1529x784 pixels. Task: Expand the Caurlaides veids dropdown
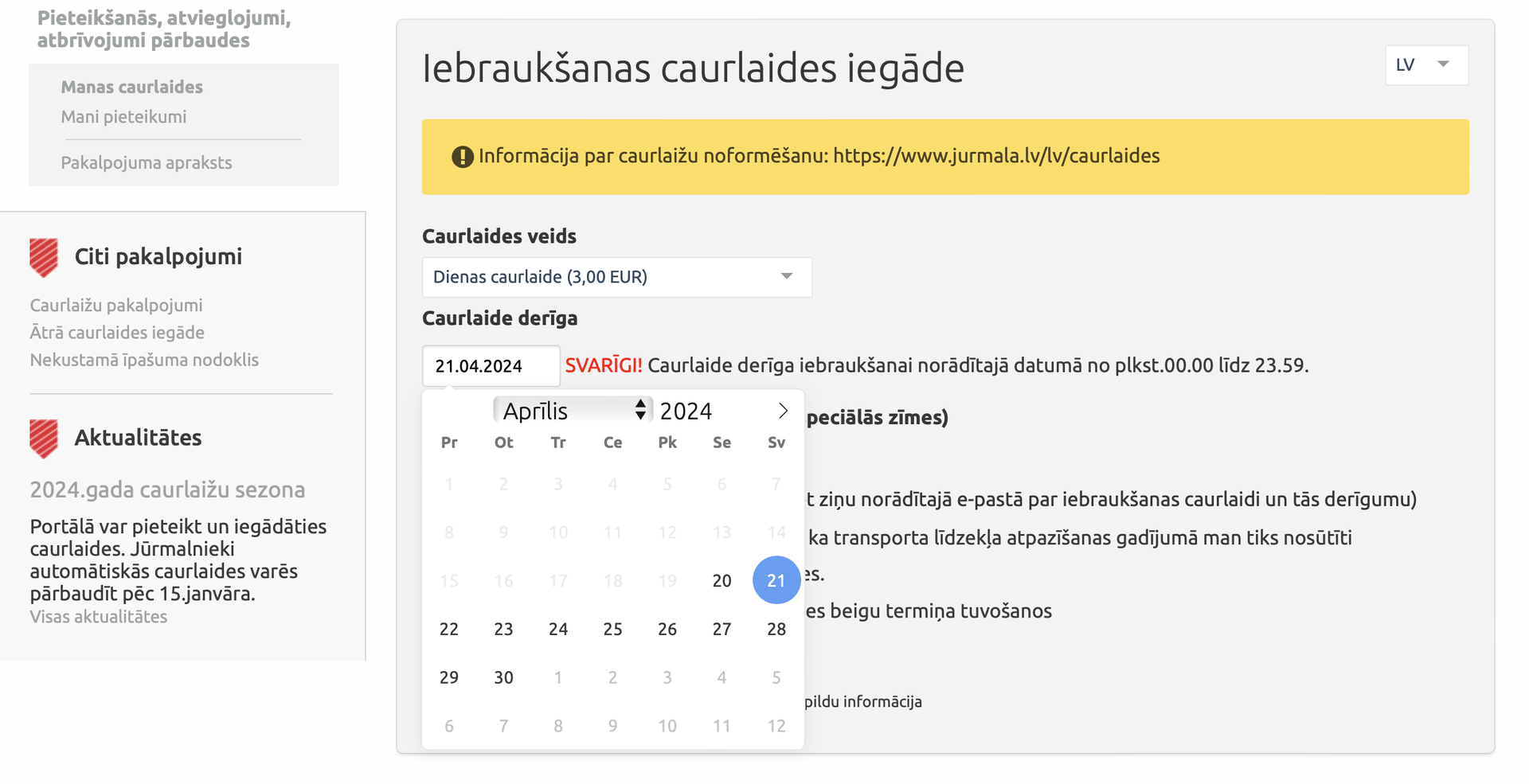617,277
